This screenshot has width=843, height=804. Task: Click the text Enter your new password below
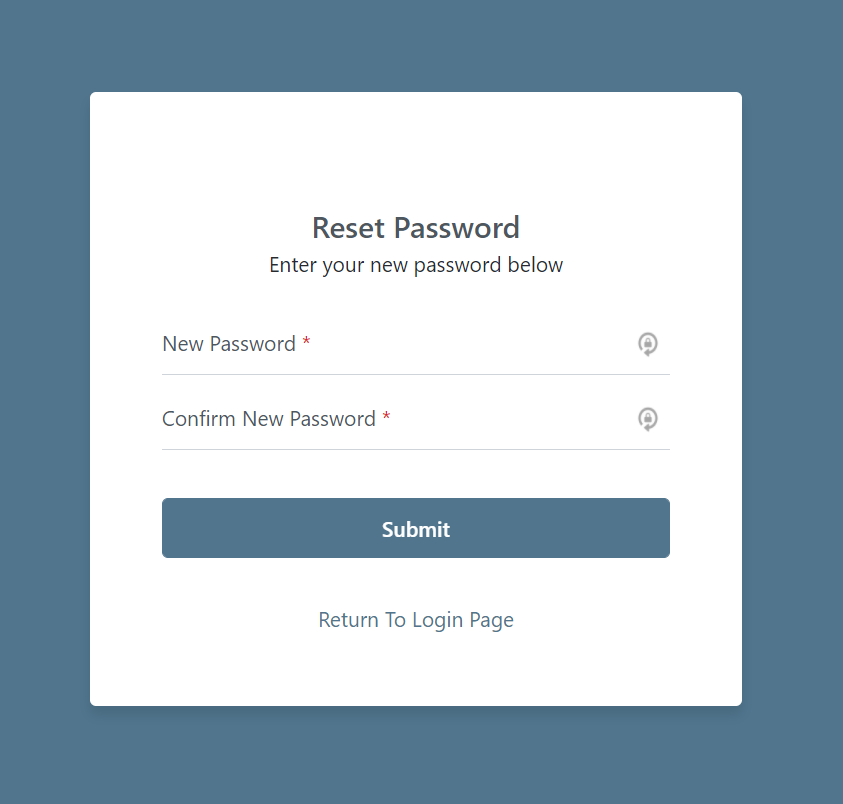416,265
